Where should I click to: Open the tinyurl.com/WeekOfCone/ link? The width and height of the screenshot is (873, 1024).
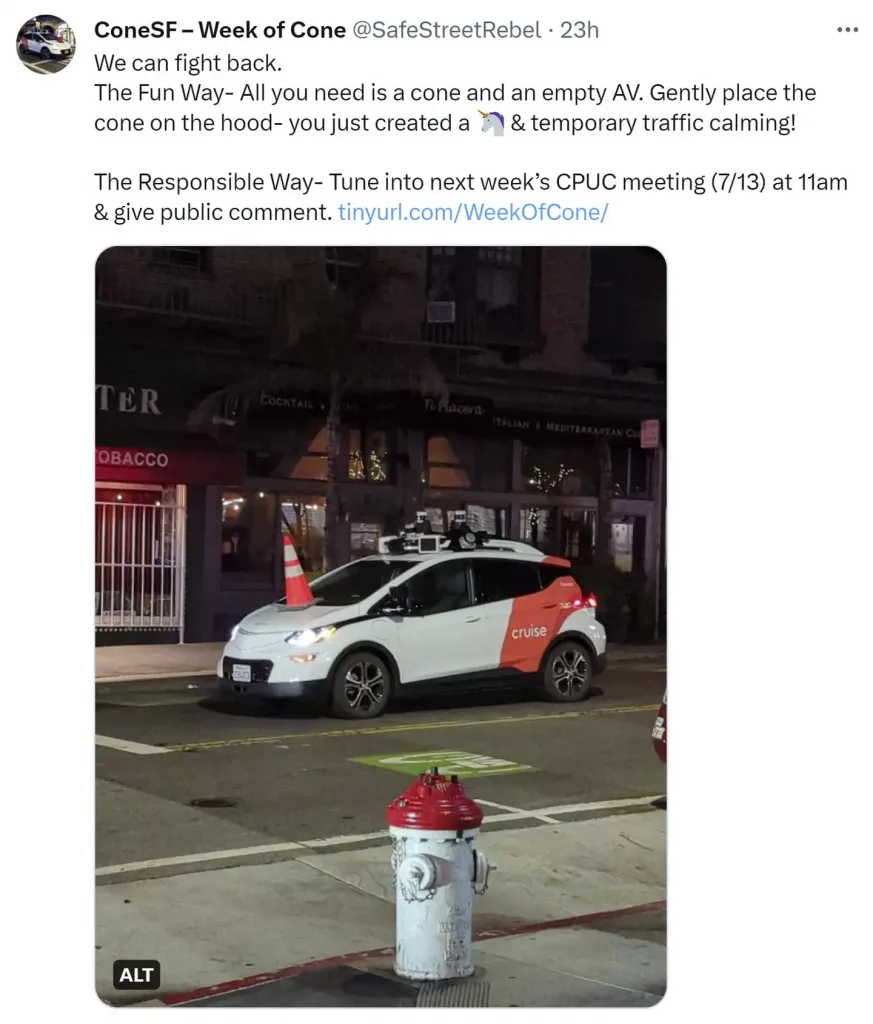click(x=473, y=212)
